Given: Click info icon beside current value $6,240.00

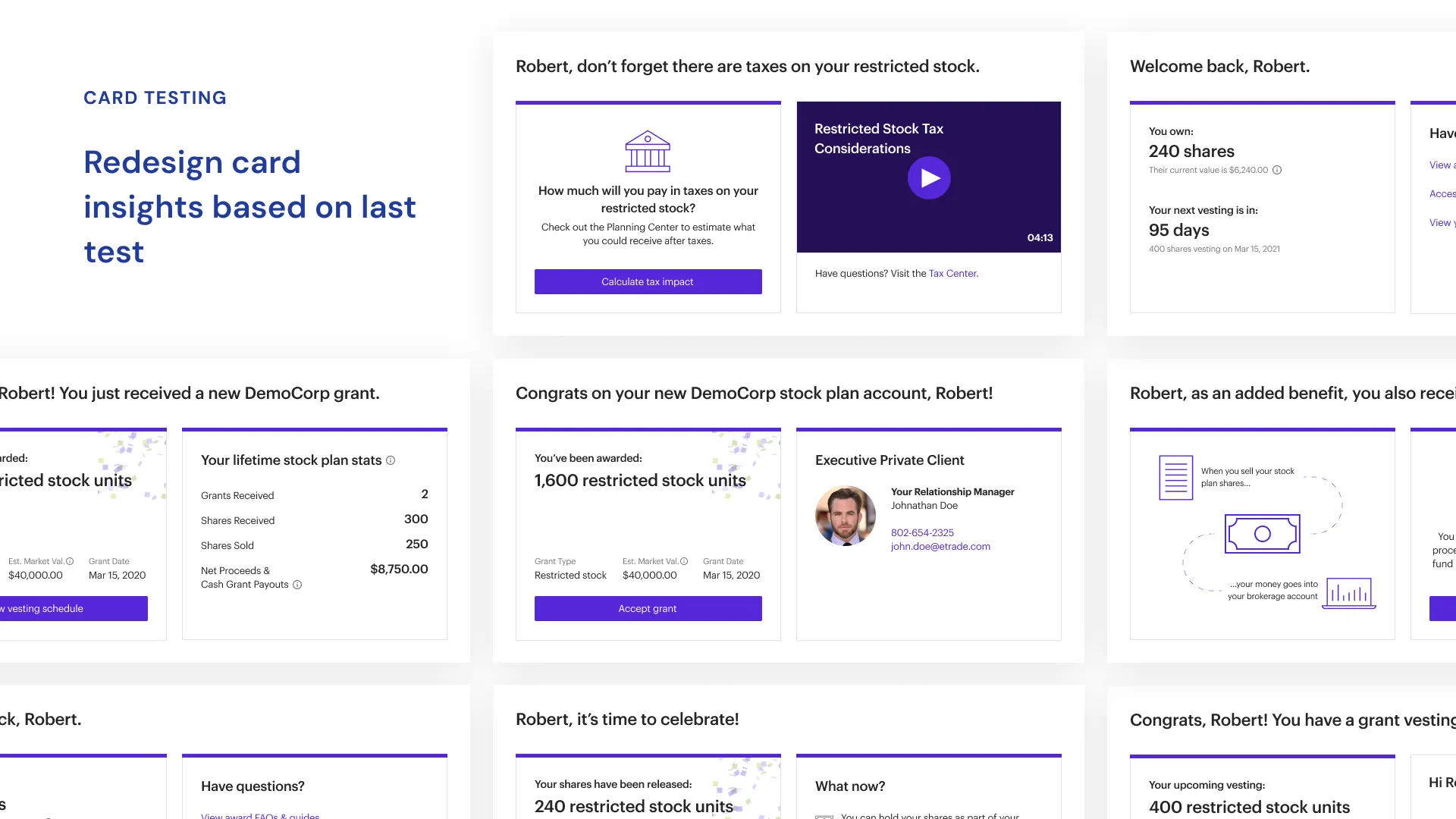Looking at the screenshot, I should point(1277,171).
